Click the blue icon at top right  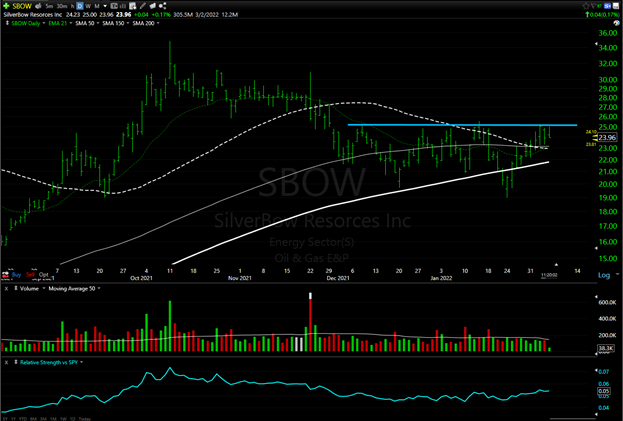coord(608,6)
